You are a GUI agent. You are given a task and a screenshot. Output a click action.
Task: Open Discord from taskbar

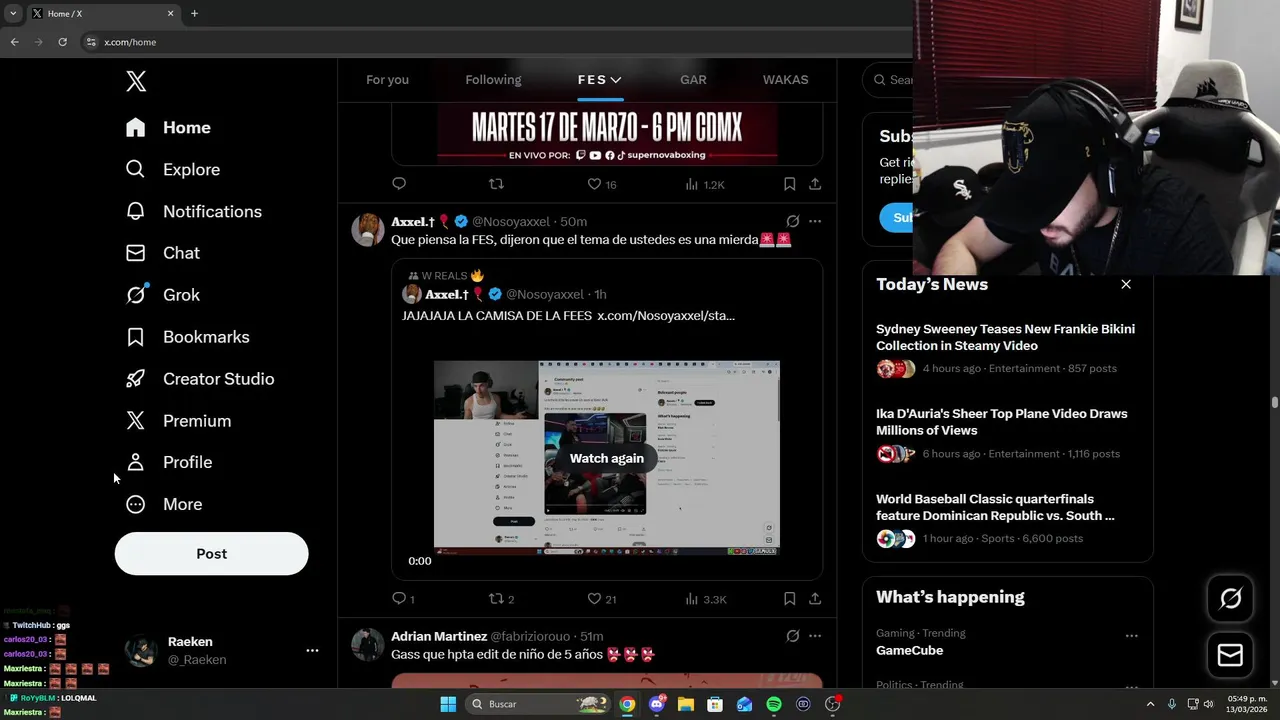click(657, 704)
